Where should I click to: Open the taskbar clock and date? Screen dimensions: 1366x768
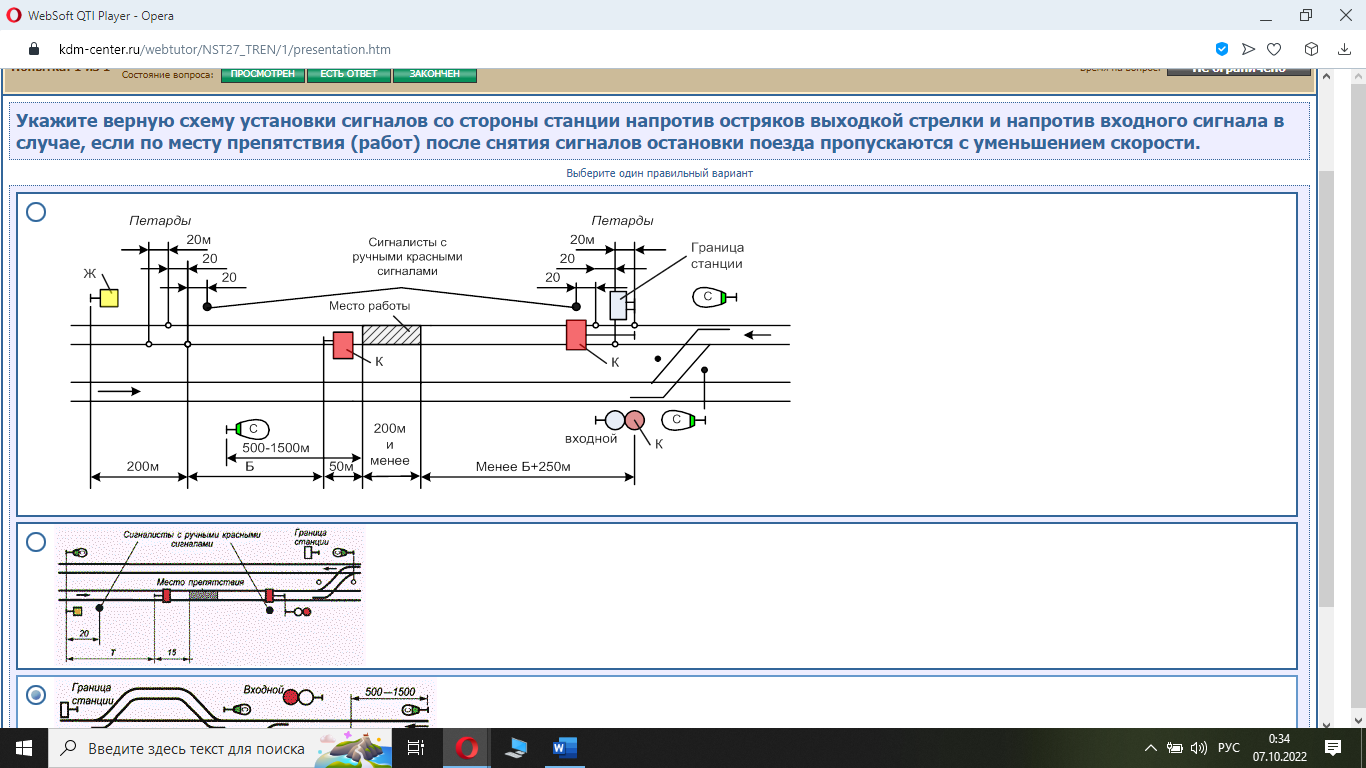tap(1279, 748)
